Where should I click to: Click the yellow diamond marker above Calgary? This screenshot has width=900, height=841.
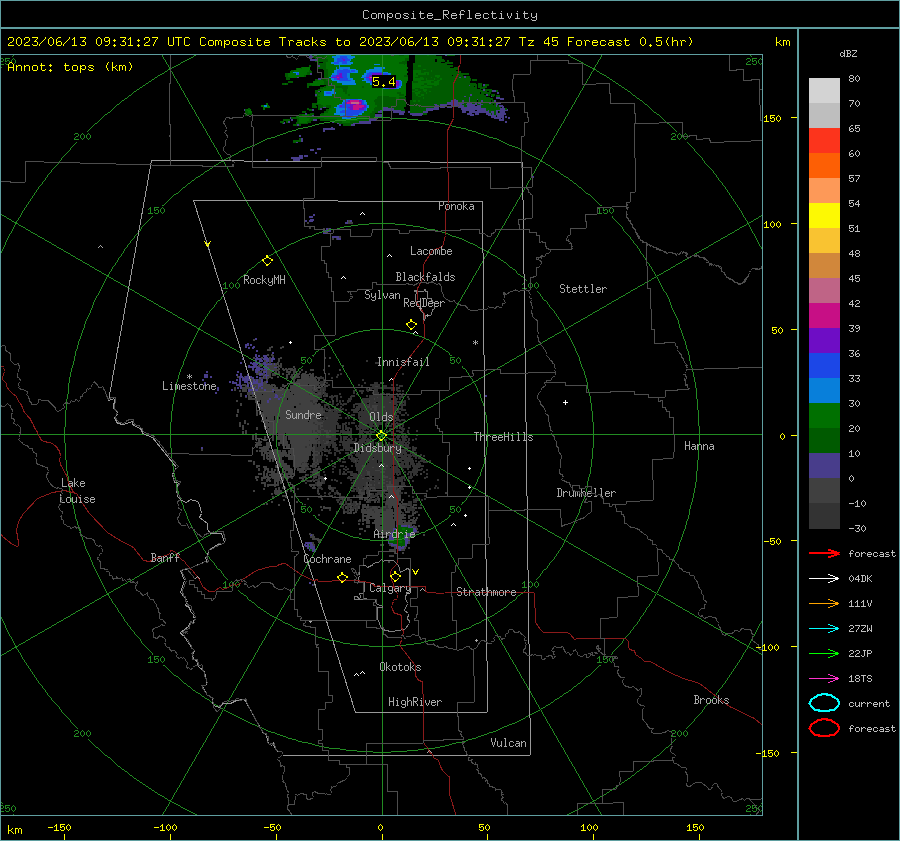click(x=395, y=576)
